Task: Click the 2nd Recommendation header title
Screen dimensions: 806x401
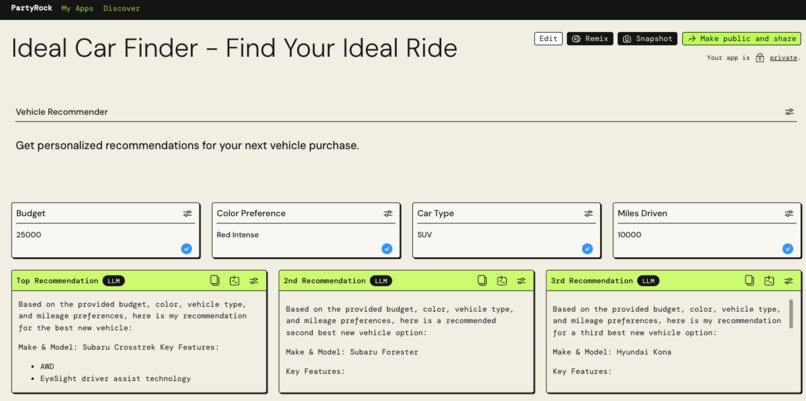Action: tap(324, 281)
